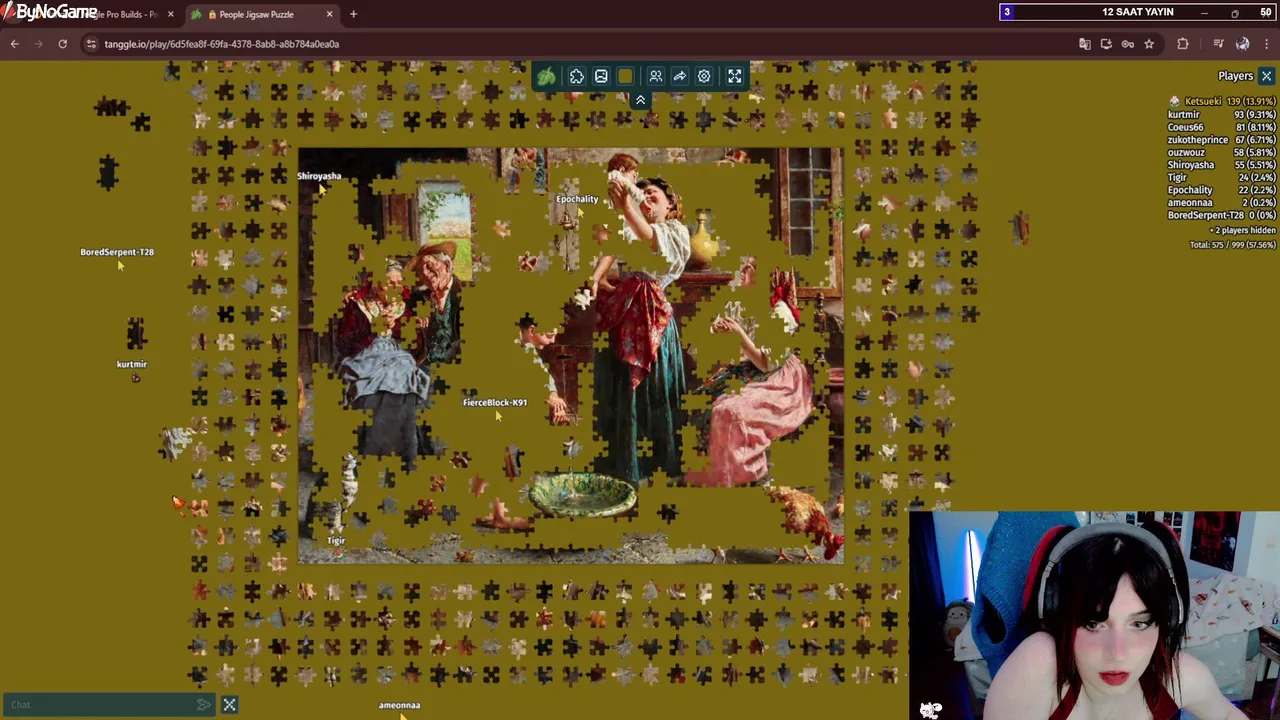Collapse the toolbar with double chevron
Screen dimensions: 1280x720
coord(640,100)
